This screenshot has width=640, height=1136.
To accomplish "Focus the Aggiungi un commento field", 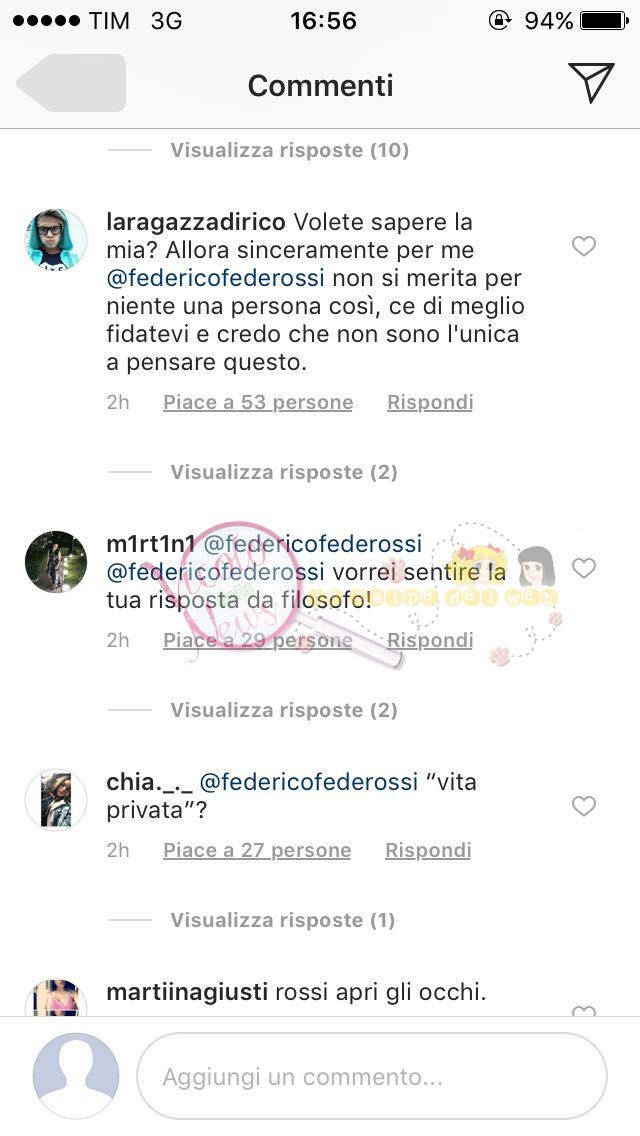I will (372, 1077).
